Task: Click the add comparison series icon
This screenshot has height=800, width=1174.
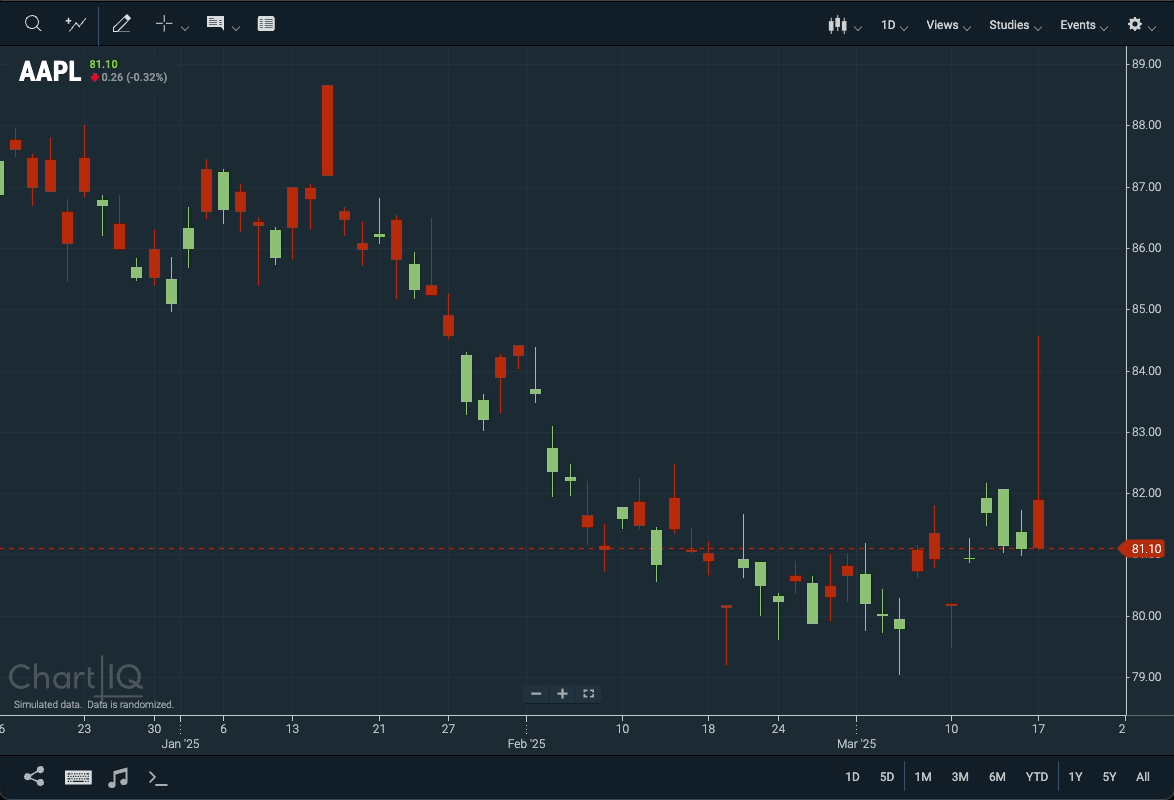Action: [x=76, y=24]
